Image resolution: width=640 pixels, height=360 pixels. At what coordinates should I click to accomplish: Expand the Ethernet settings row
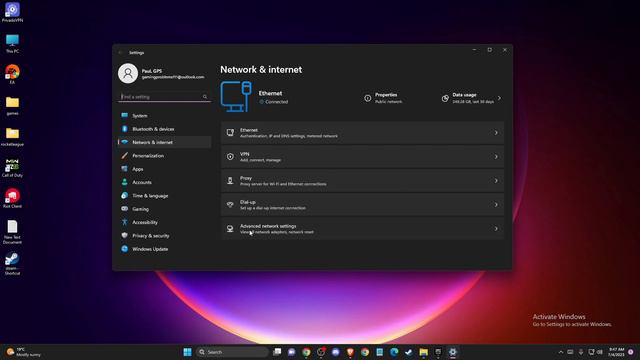[x=362, y=133]
